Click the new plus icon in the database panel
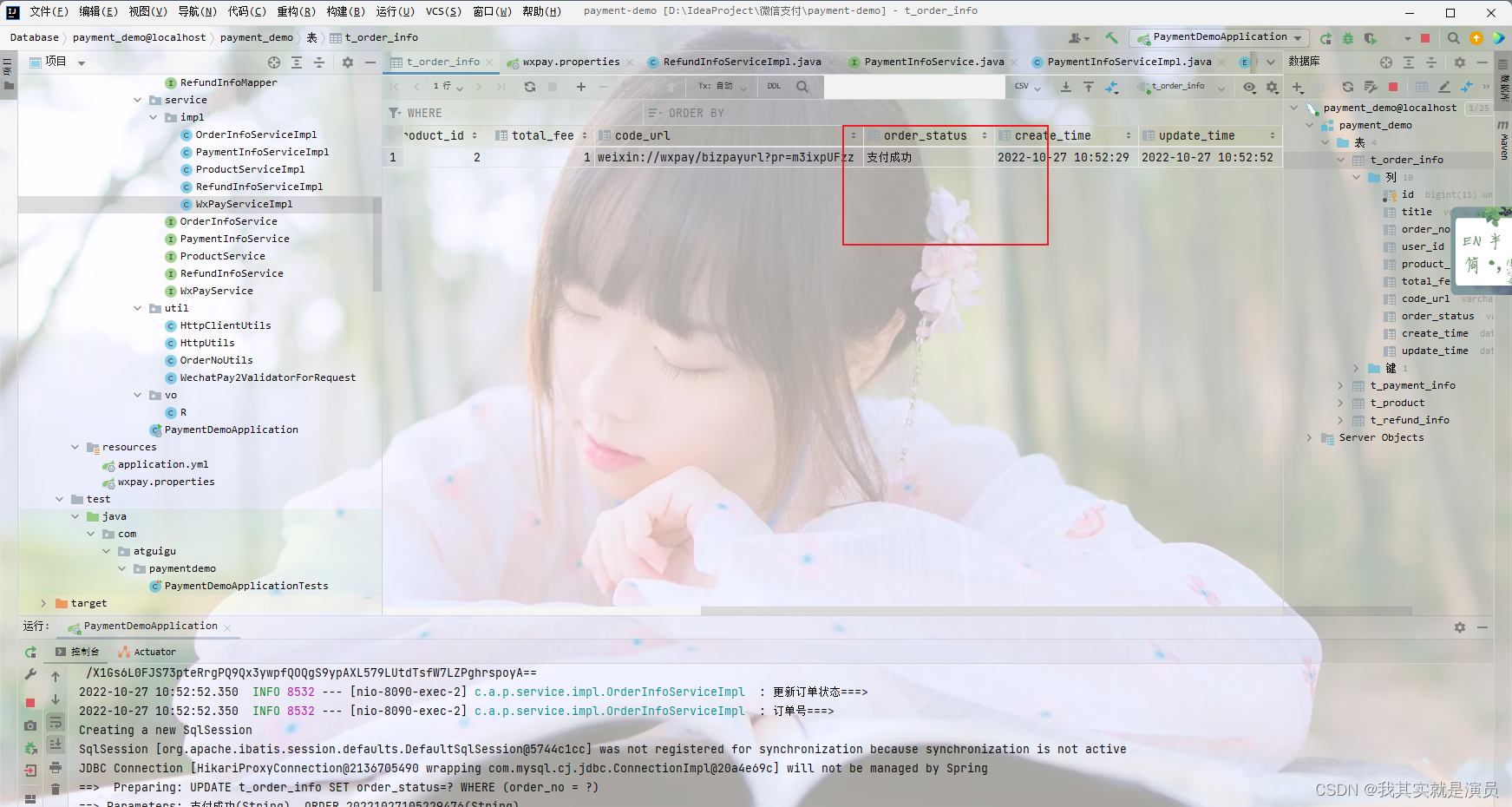 1298,87
